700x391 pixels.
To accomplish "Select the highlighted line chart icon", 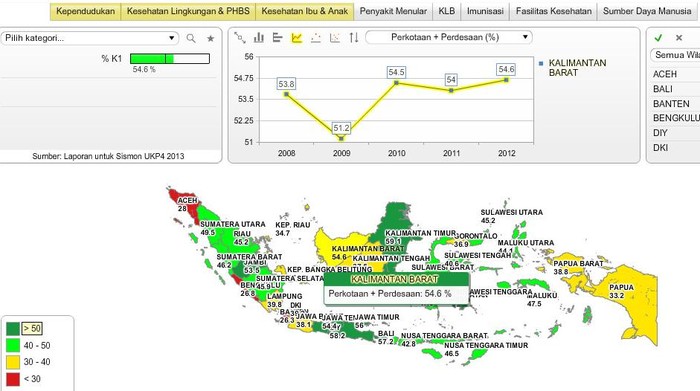I will tap(297, 38).
